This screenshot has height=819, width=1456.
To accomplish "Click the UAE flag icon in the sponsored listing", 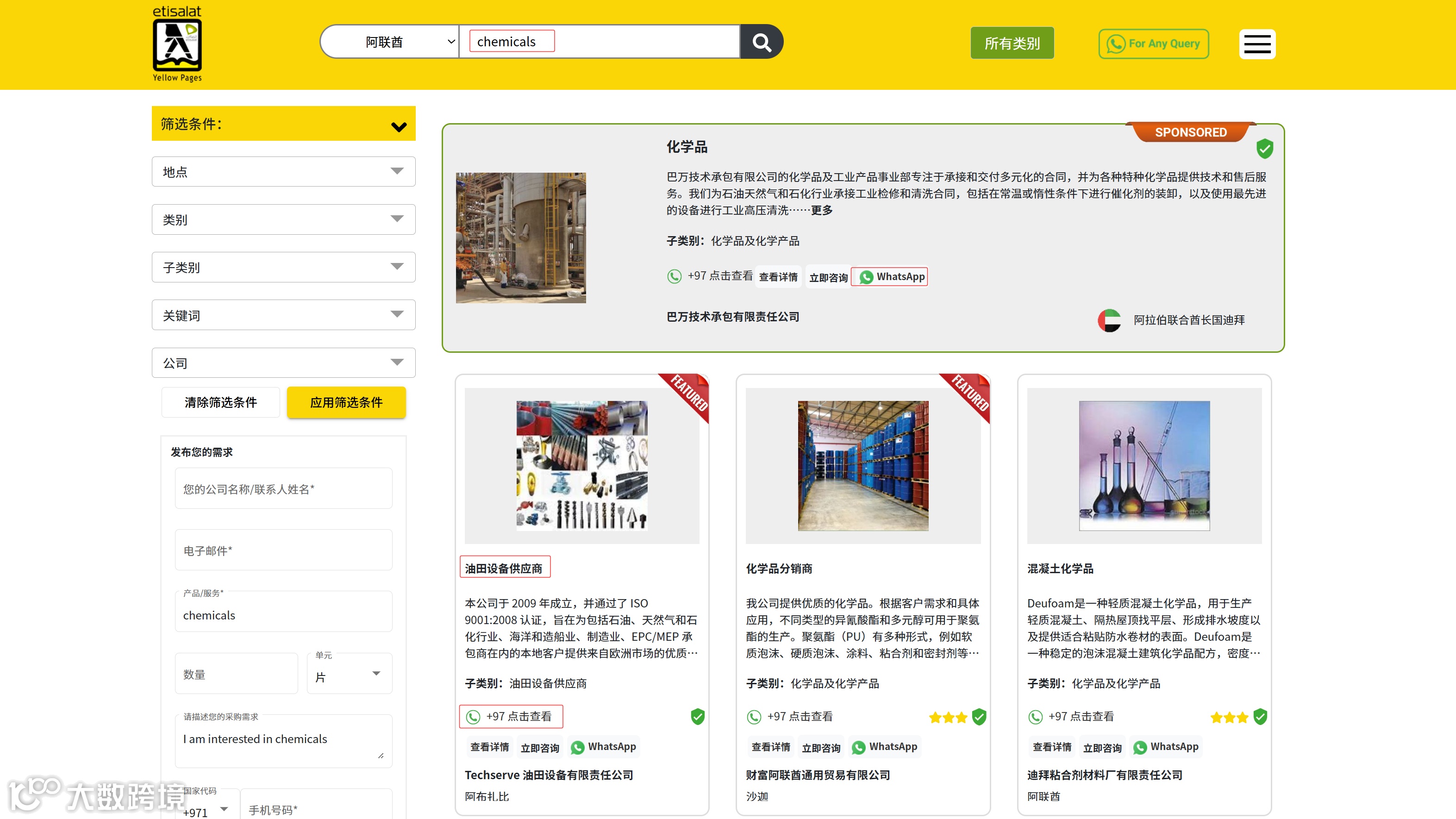I will point(1109,320).
